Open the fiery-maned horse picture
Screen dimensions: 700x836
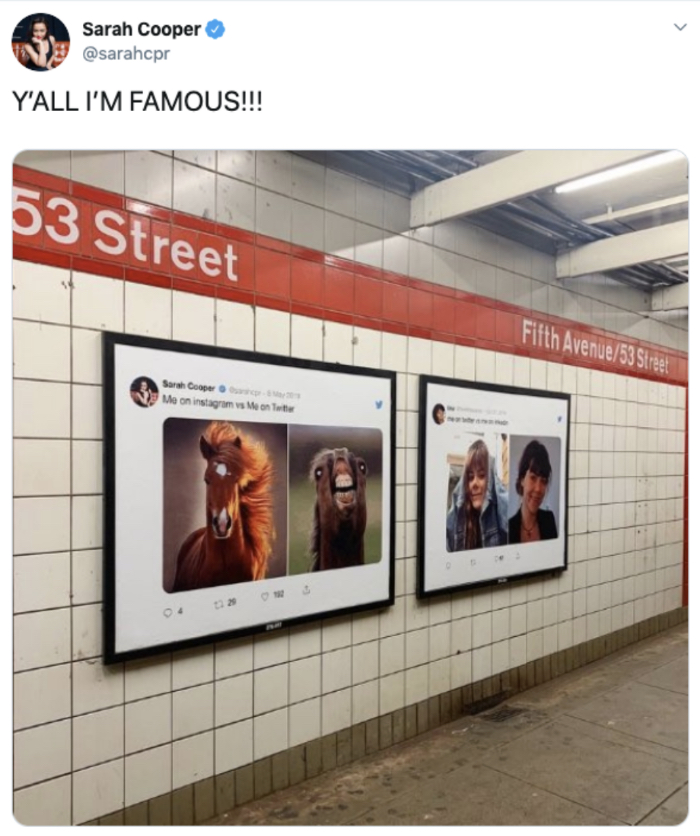pyautogui.click(x=224, y=505)
